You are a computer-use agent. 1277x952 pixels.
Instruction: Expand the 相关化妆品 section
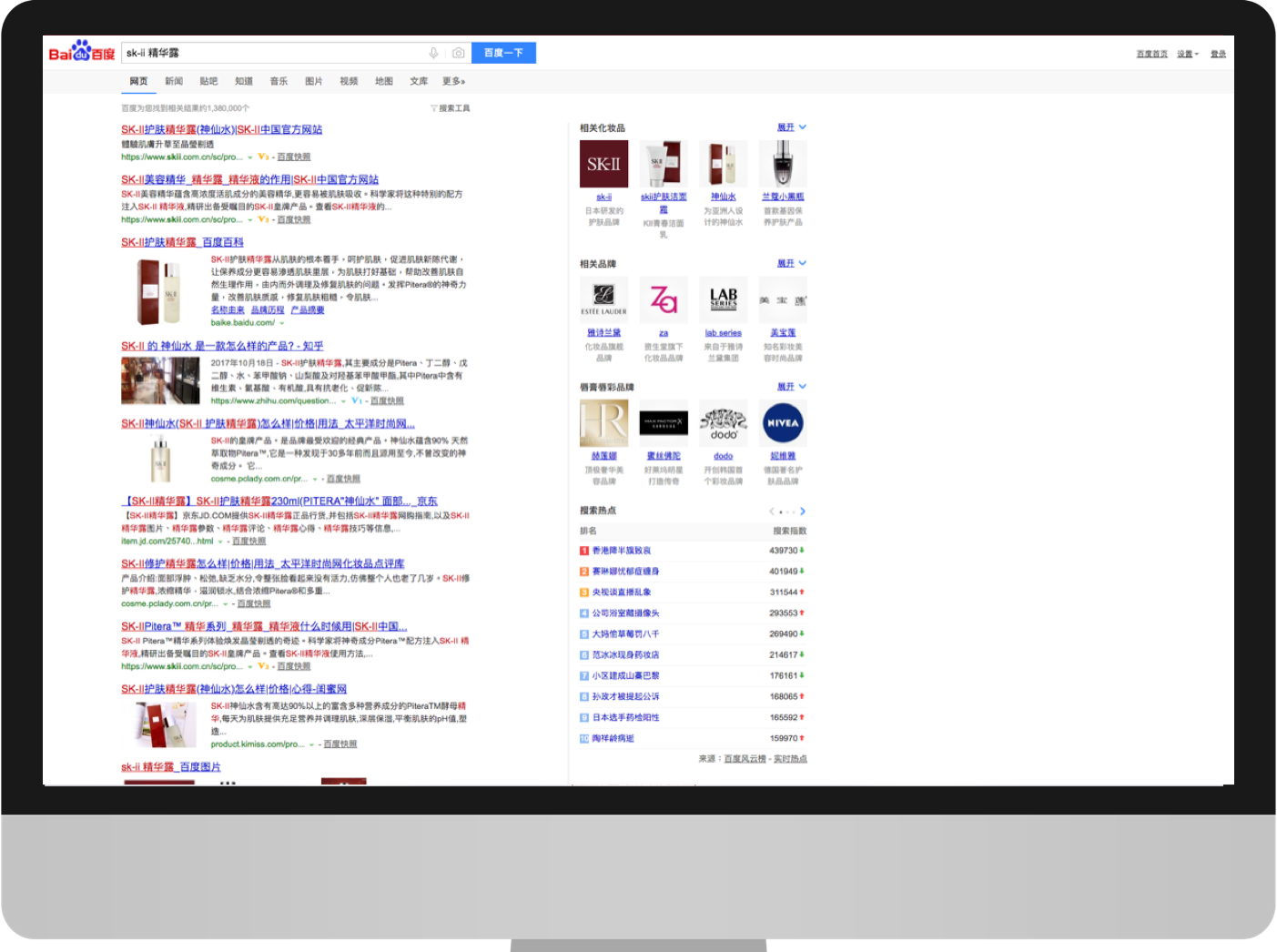[x=792, y=127]
